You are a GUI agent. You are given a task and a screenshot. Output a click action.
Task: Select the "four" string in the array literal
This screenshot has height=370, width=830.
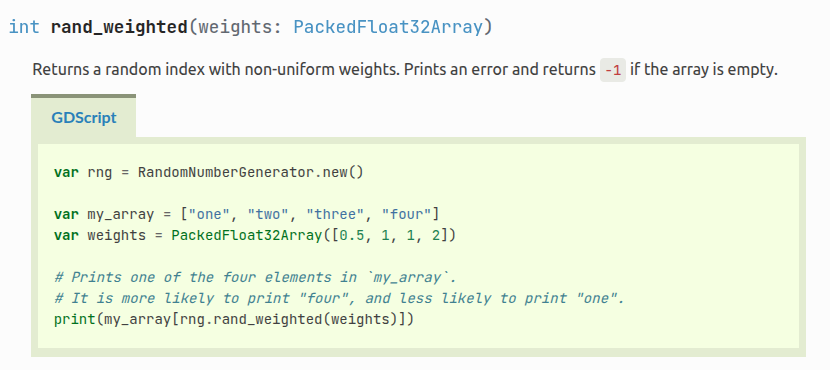(406, 214)
